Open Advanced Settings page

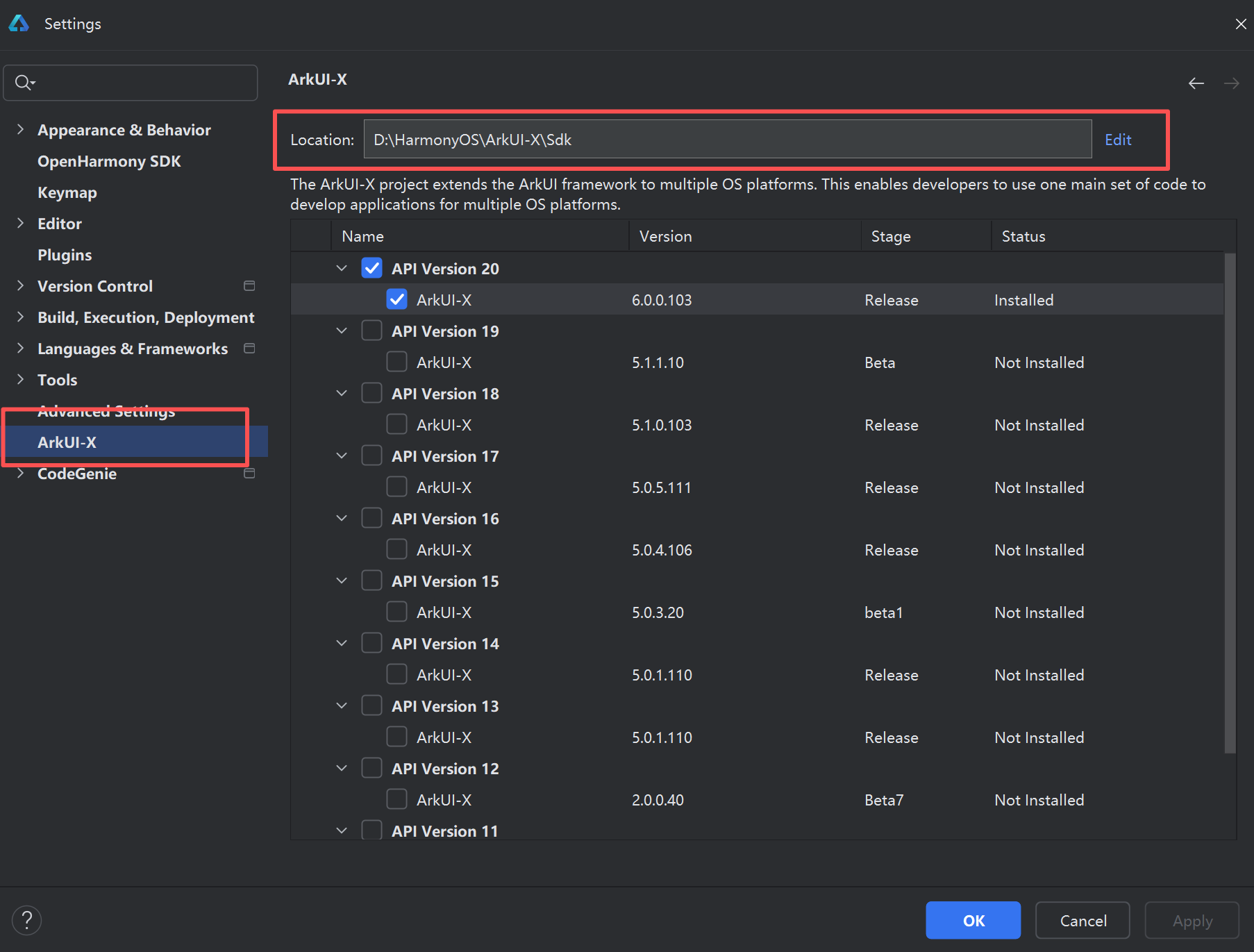point(106,411)
